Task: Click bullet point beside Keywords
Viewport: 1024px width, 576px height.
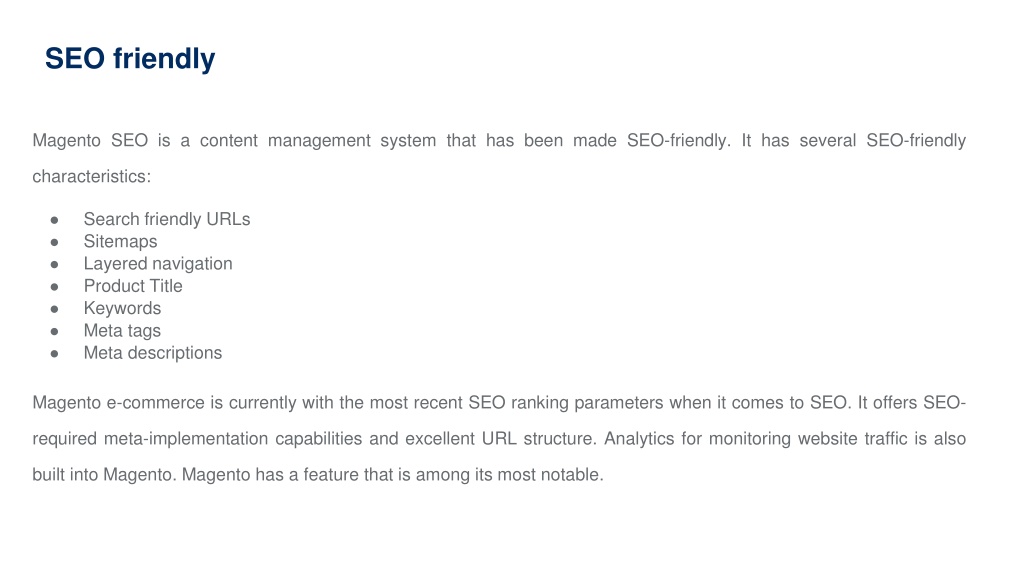Action: pos(54,309)
